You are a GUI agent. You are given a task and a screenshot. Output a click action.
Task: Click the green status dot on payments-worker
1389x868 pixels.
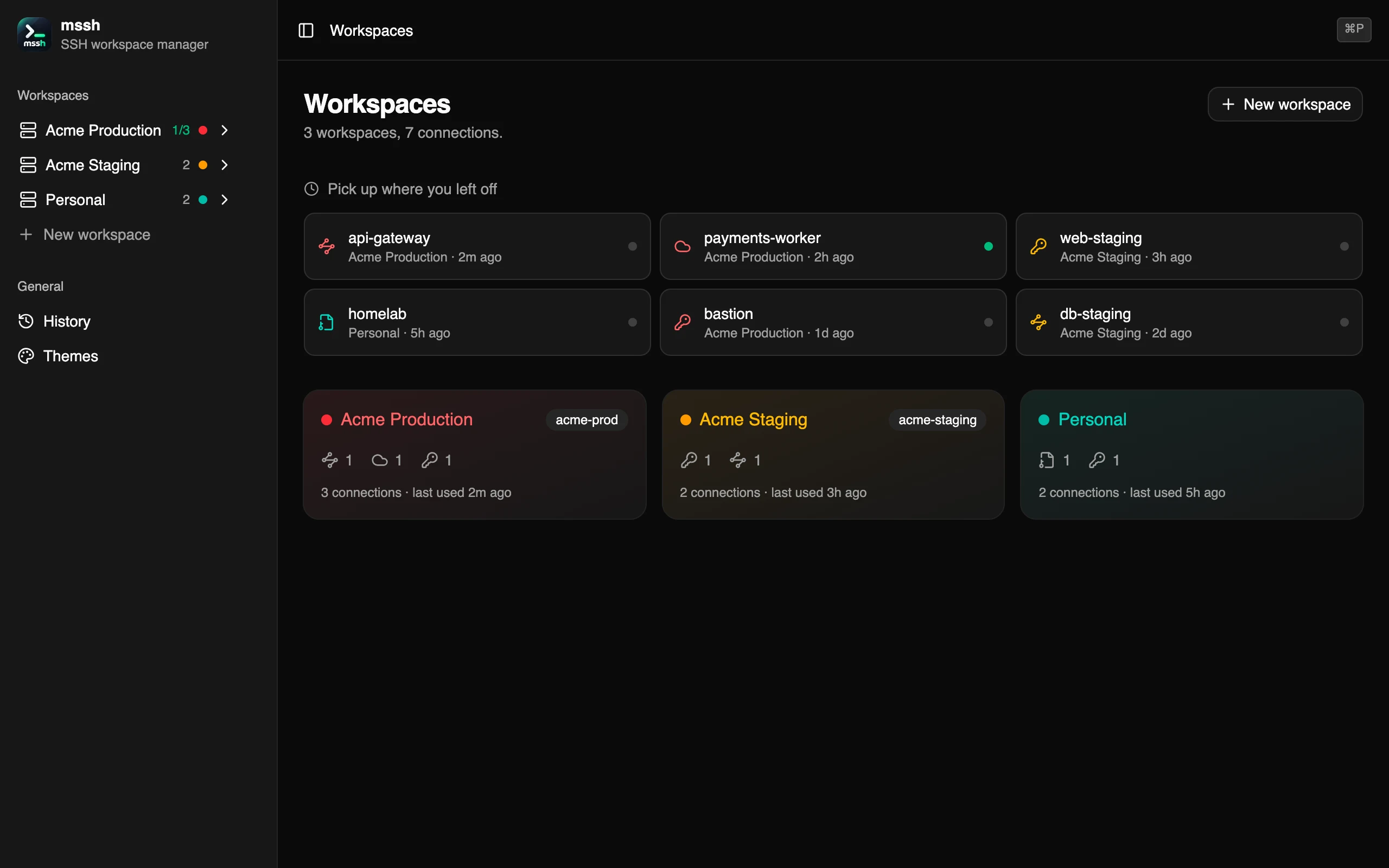tap(989, 246)
